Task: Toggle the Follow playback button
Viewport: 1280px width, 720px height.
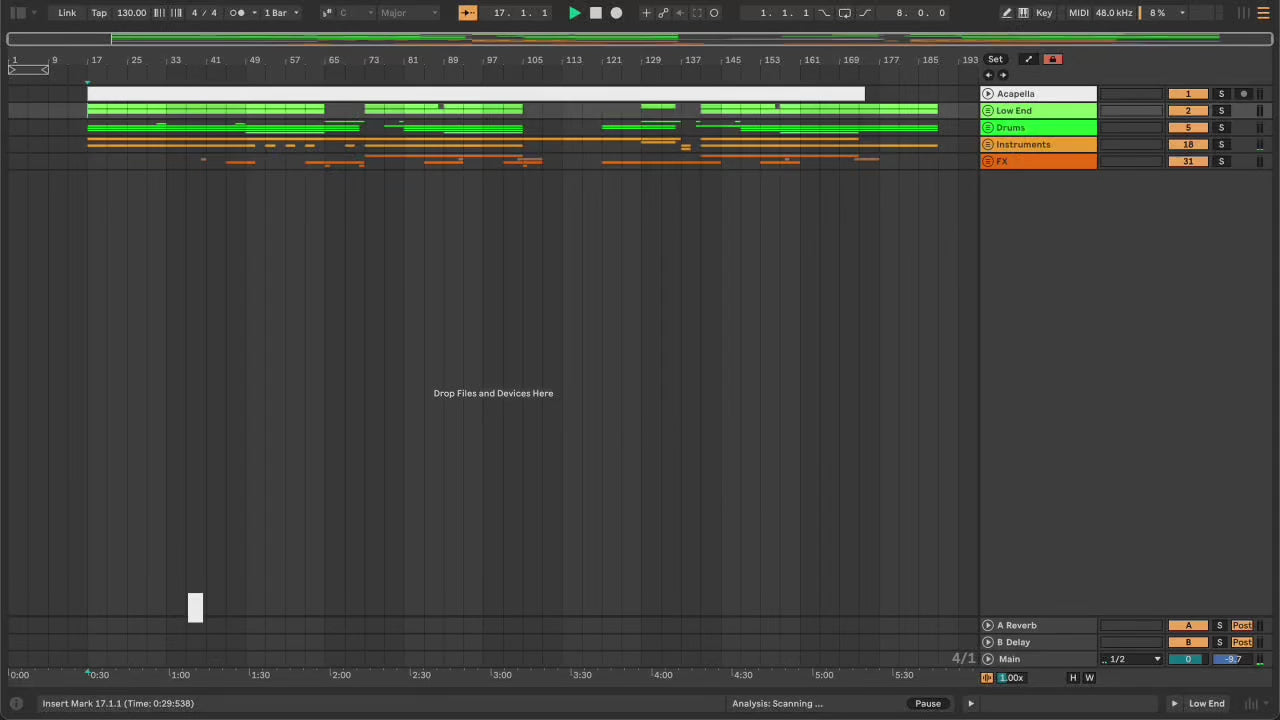Action: 467,13
